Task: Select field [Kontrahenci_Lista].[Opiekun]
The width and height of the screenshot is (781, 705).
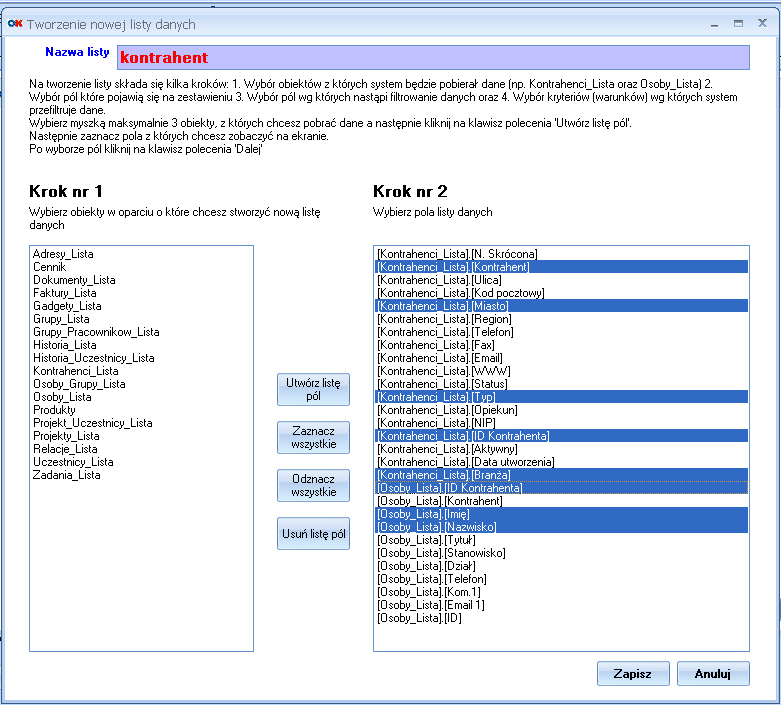Action: coord(561,410)
